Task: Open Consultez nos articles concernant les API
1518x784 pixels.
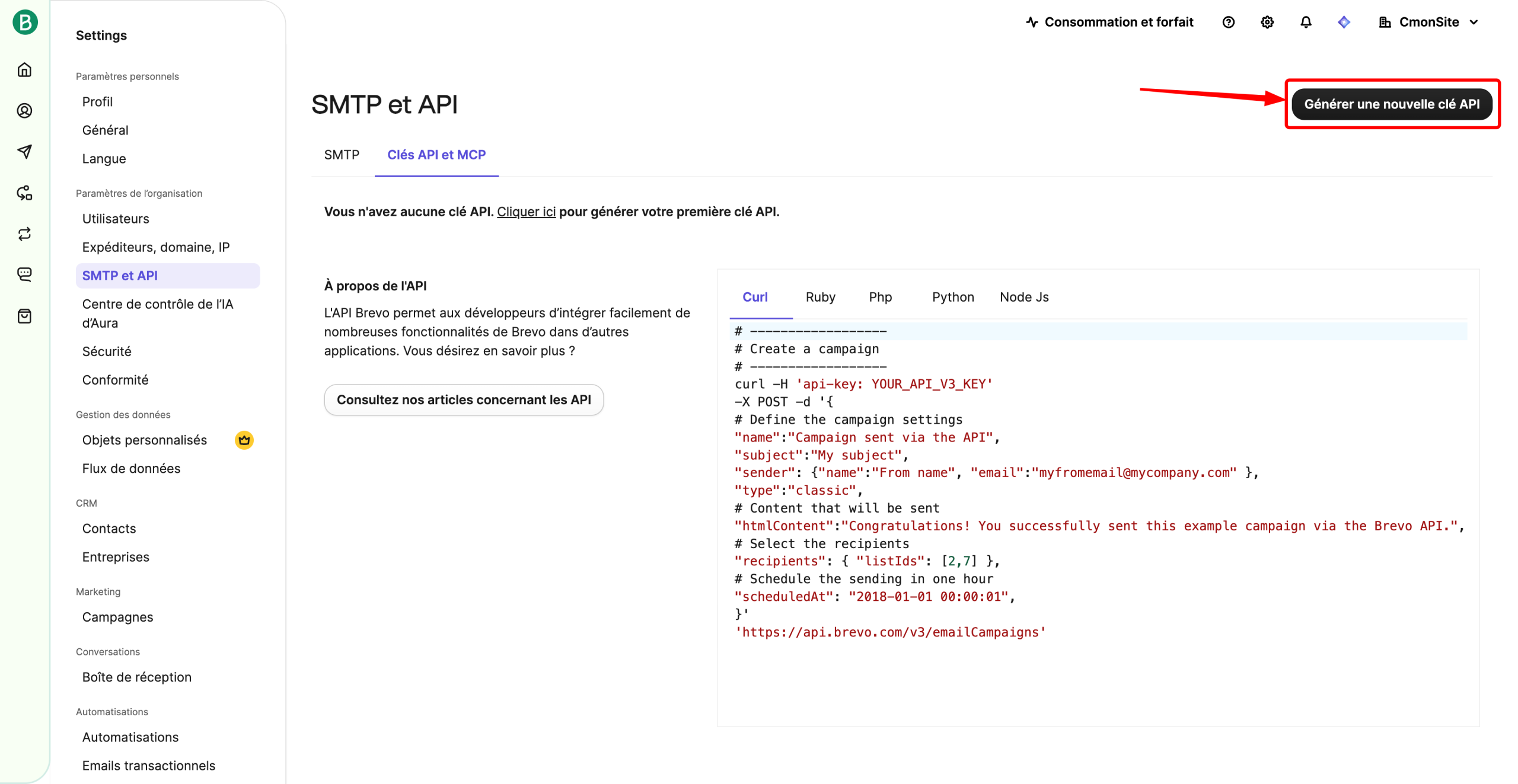Action: [463, 399]
